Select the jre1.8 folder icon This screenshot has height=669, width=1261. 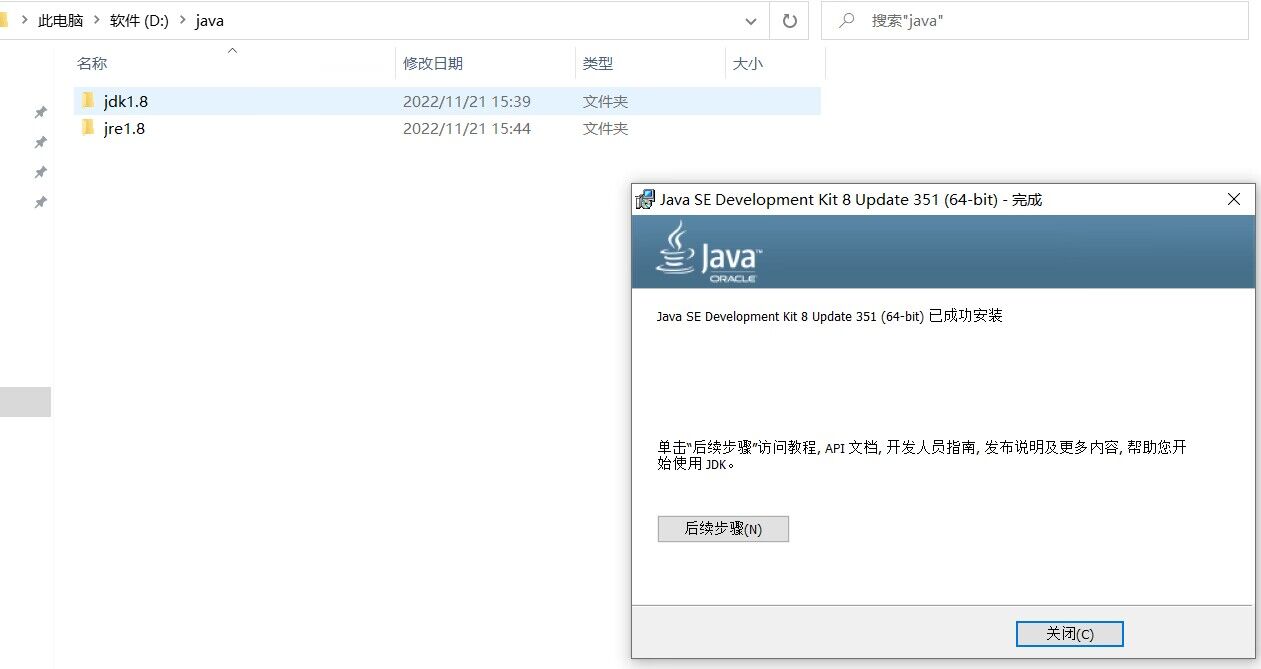click(x=88, y=128)
